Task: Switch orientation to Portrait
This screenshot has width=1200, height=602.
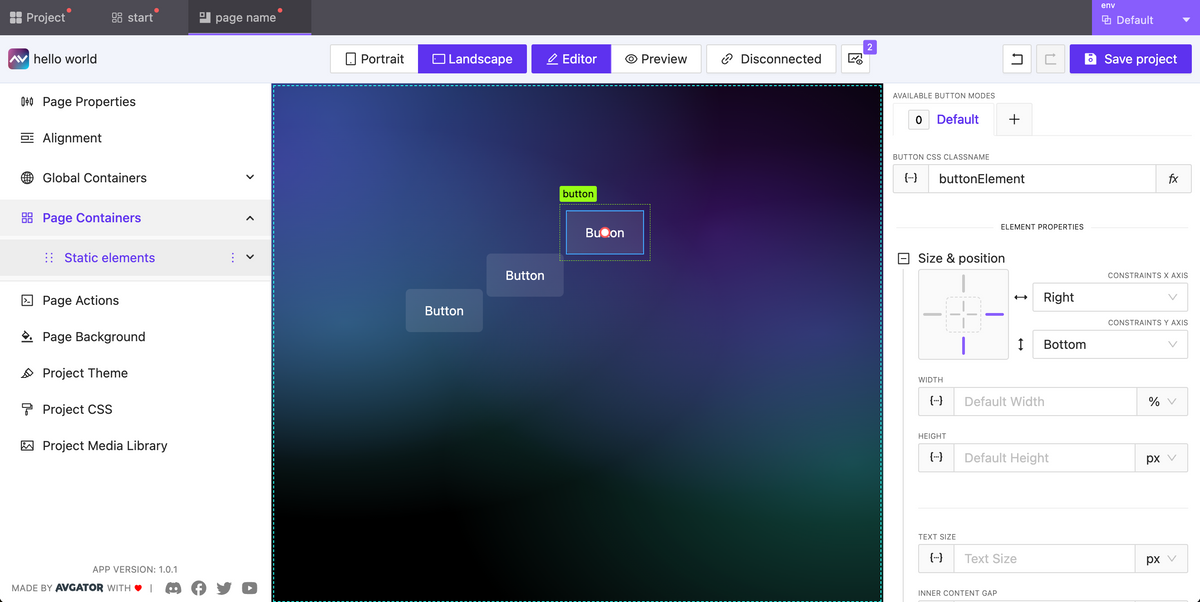Action: [x=373, y=59]
